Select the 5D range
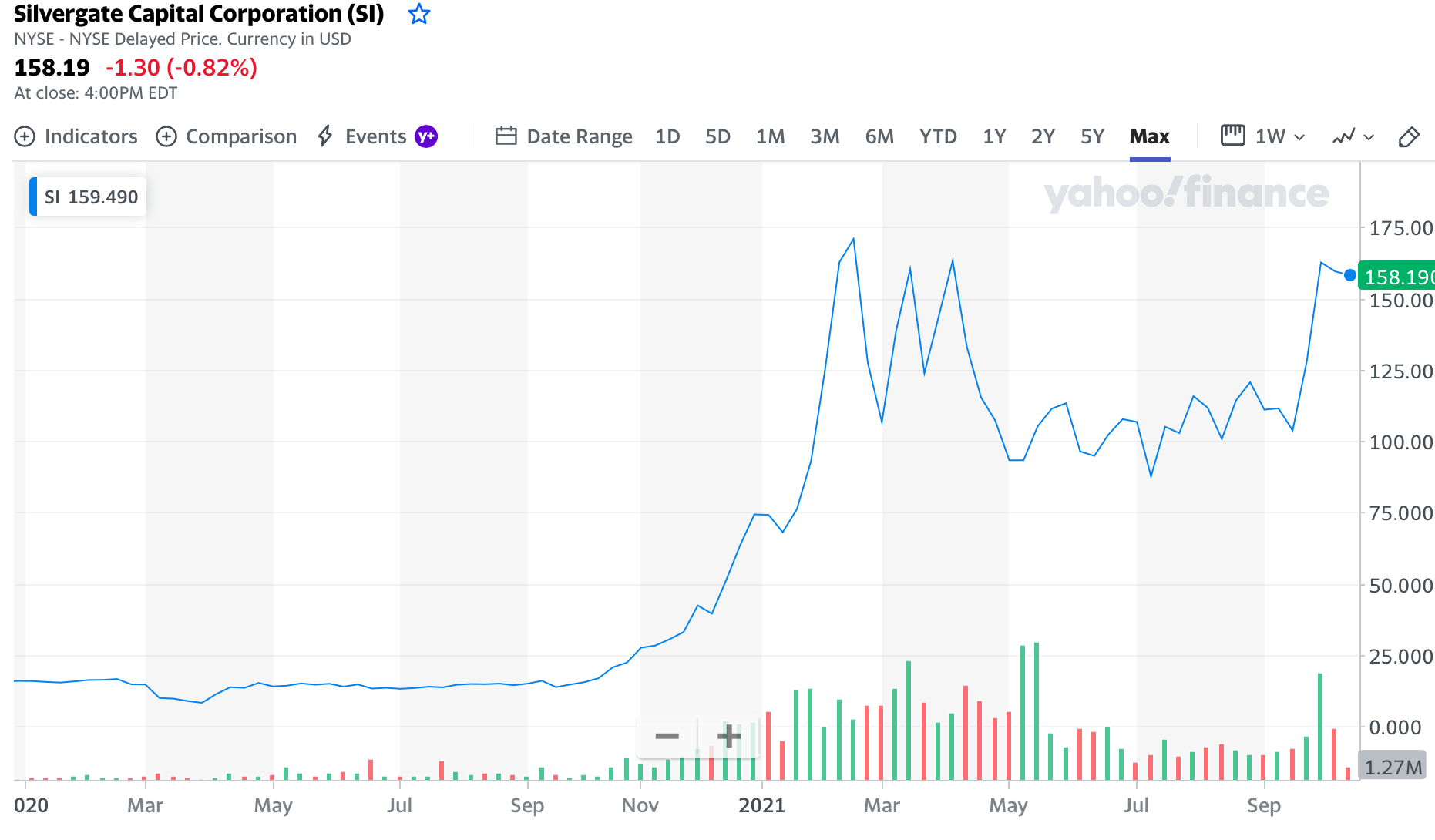1435x840 pixels. point(717,136)
